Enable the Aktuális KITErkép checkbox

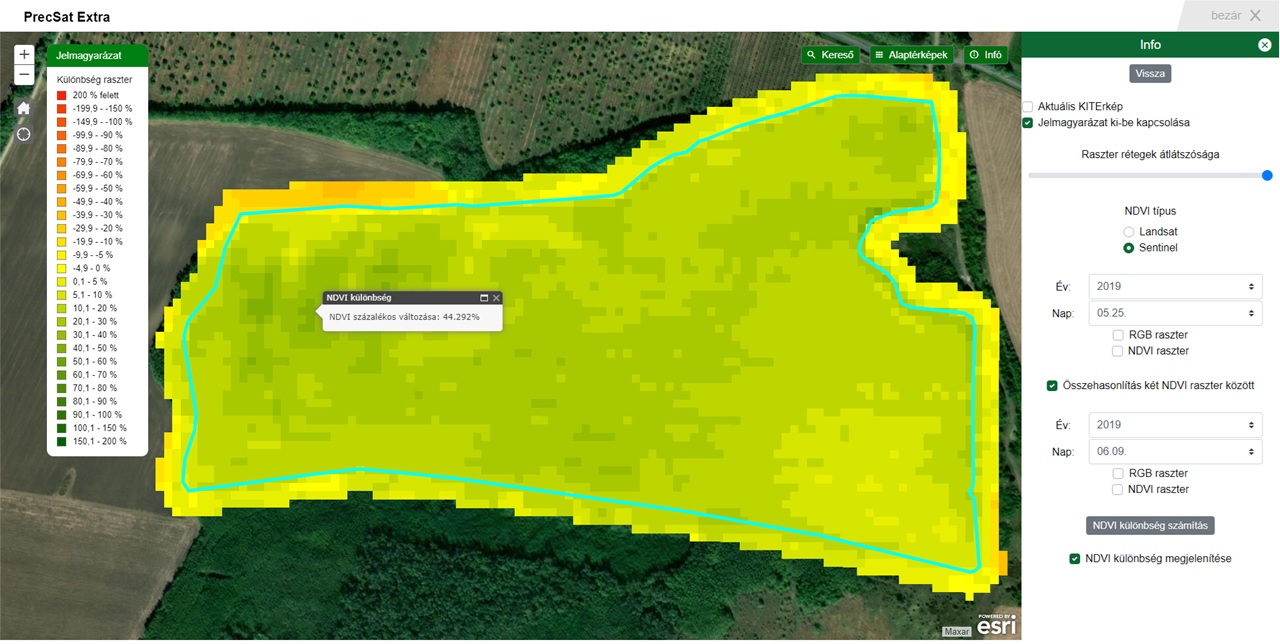click(1027, 106)
